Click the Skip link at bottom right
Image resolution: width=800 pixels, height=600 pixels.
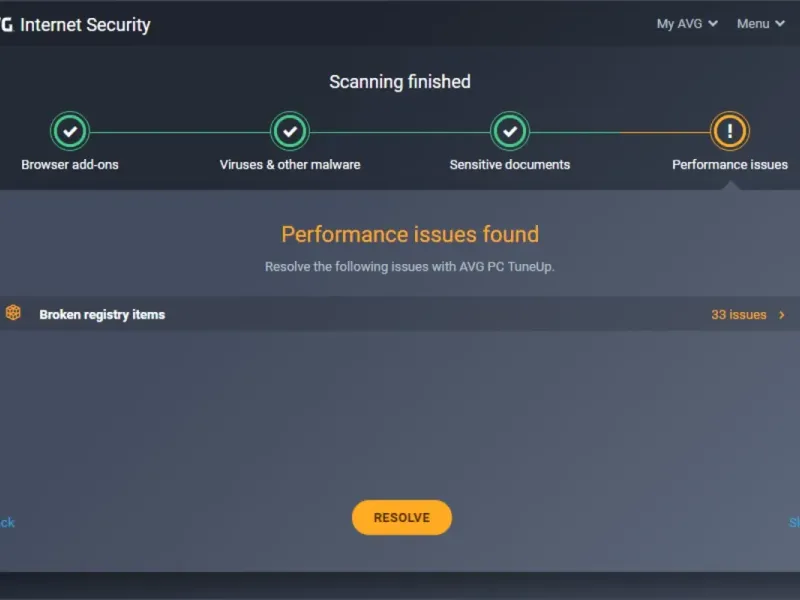coord(794,522)
